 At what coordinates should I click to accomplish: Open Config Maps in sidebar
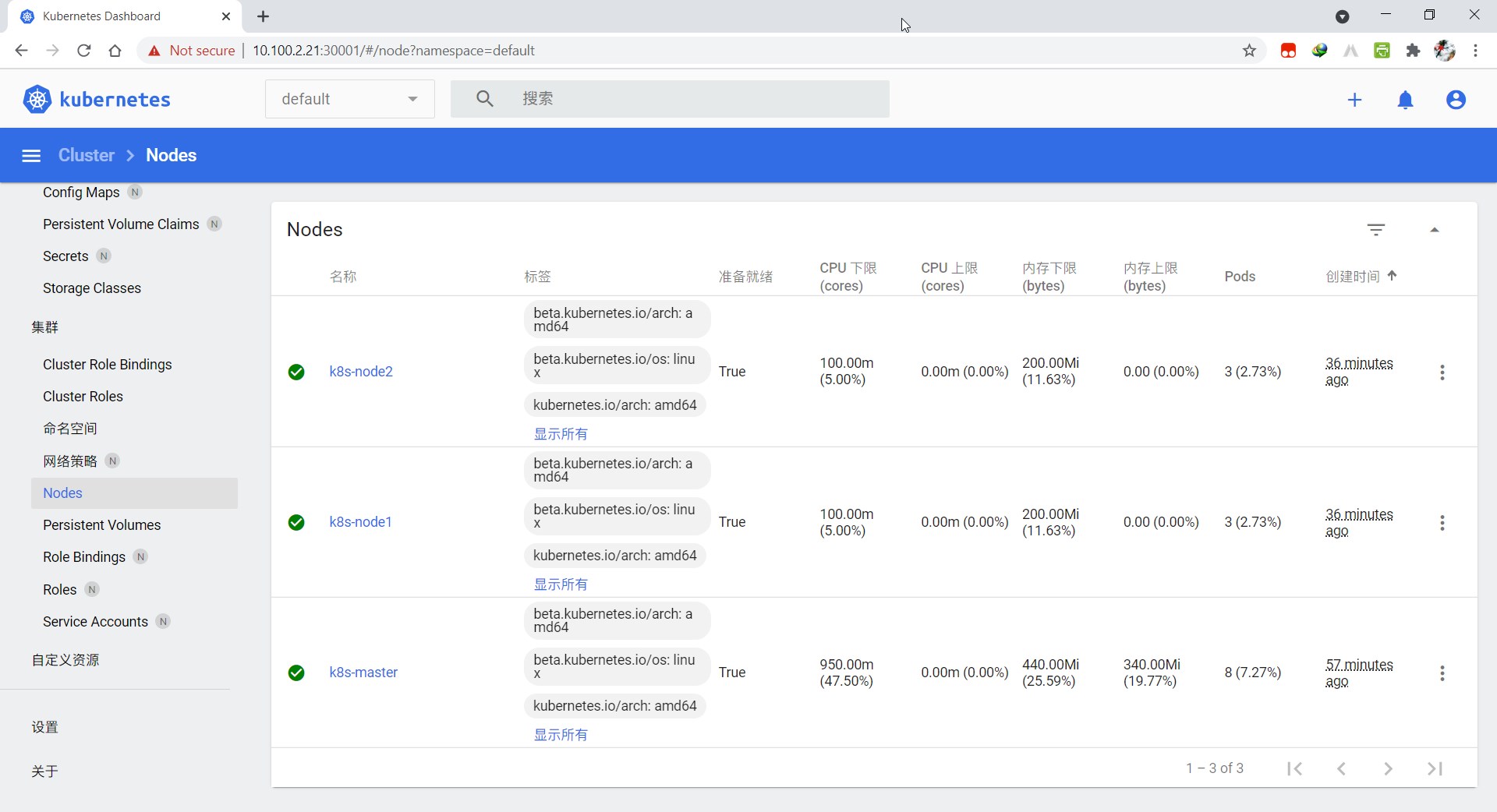pyautogui.click(x=81, y=192)
